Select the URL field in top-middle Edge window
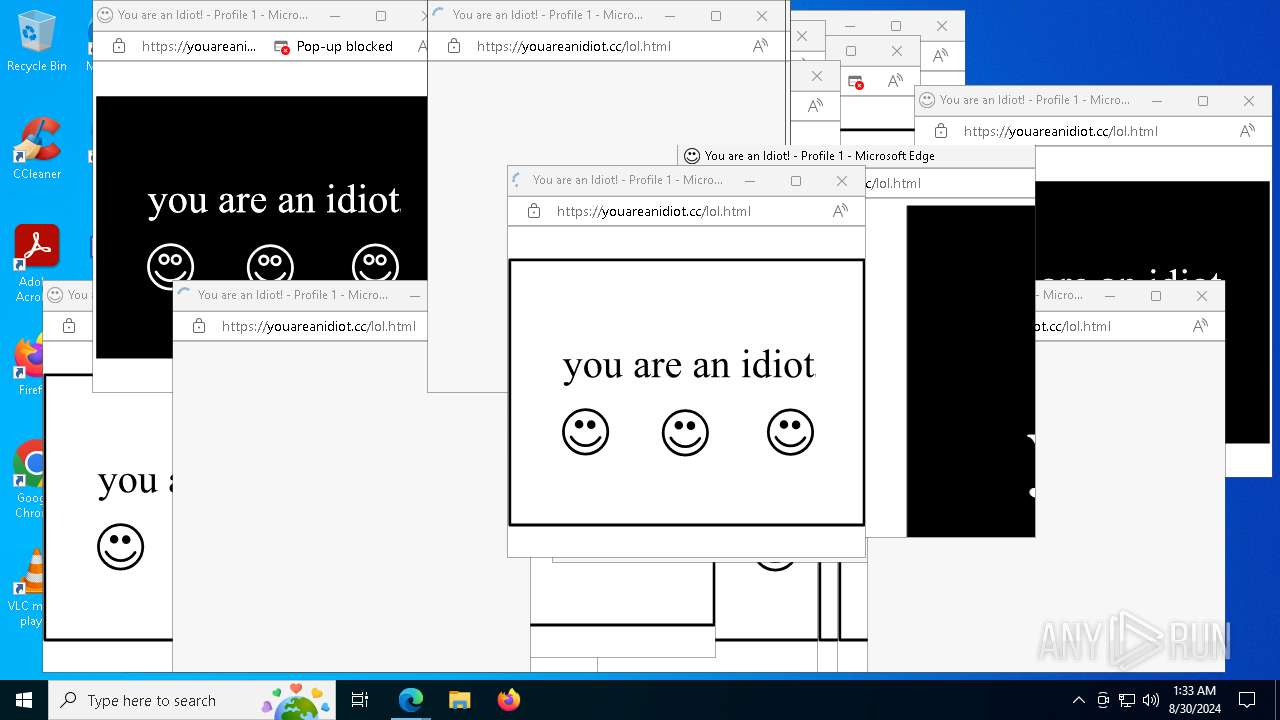Viewport: 1280px width, 720px height. tap(574, 46)
